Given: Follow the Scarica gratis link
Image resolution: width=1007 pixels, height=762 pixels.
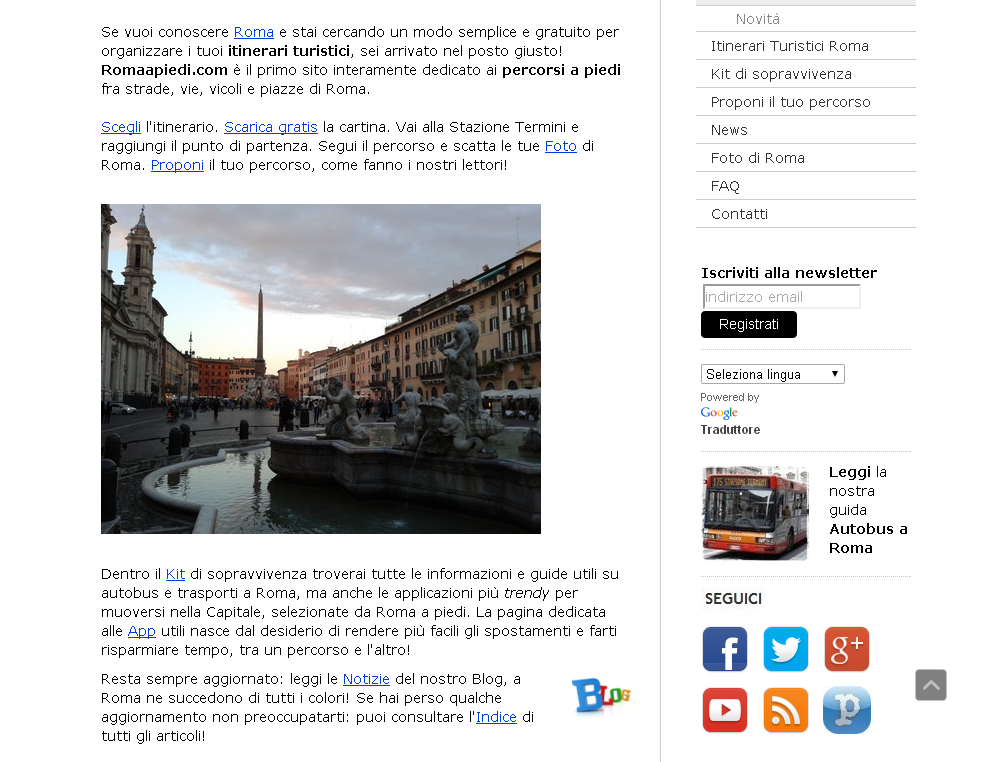Looking at the screenshot, I should 270,127.
